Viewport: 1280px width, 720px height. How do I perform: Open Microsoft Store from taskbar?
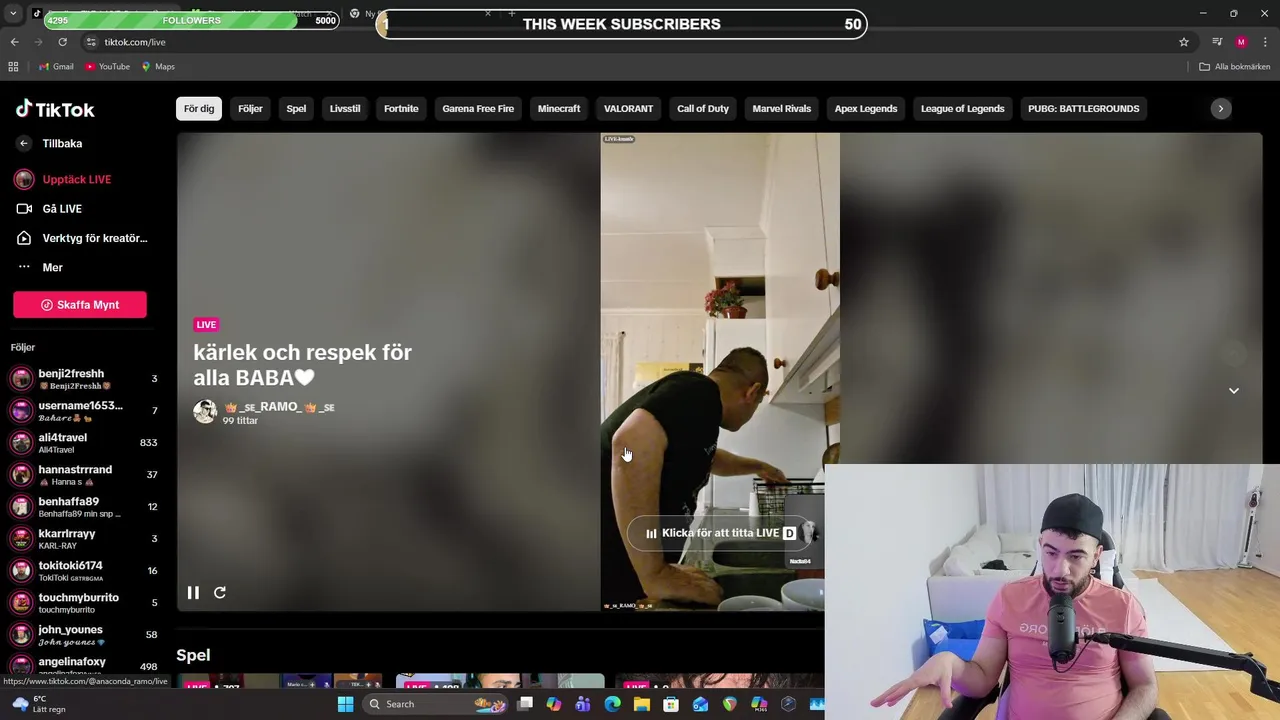[671, 704]
